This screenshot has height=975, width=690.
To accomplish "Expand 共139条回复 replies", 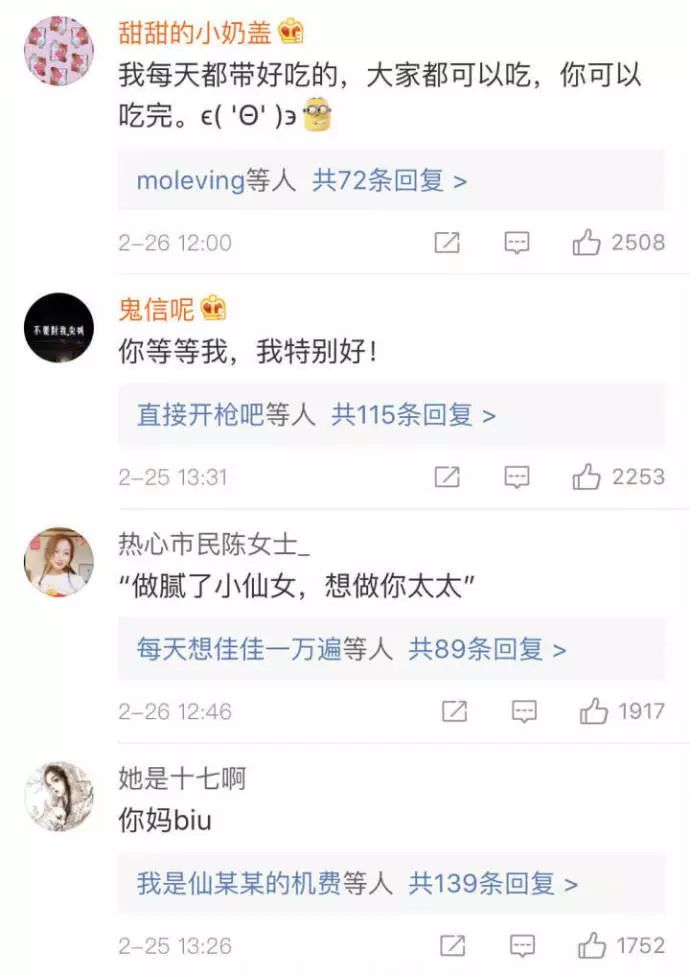I will [493, 884].
